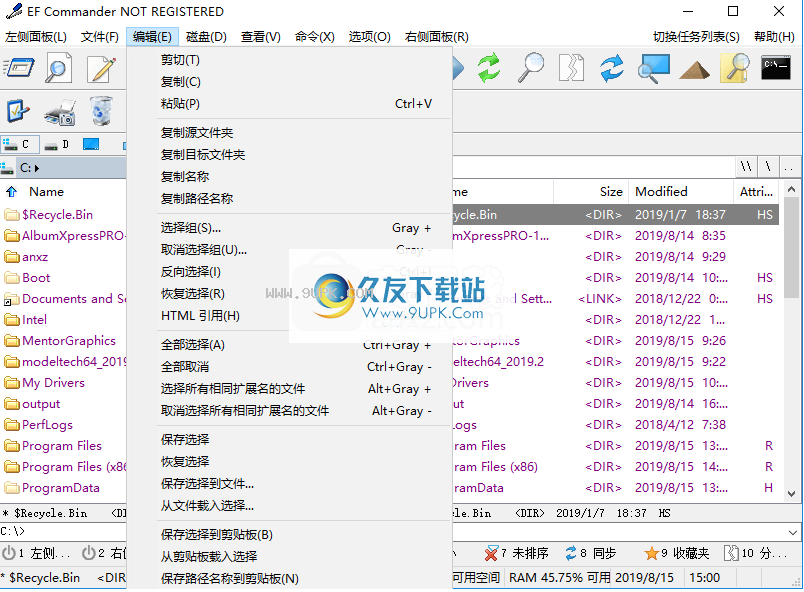This screenshot has width=804, height=592.
Task: Choose 全部取消 menu entry
Action: point(290,367)
